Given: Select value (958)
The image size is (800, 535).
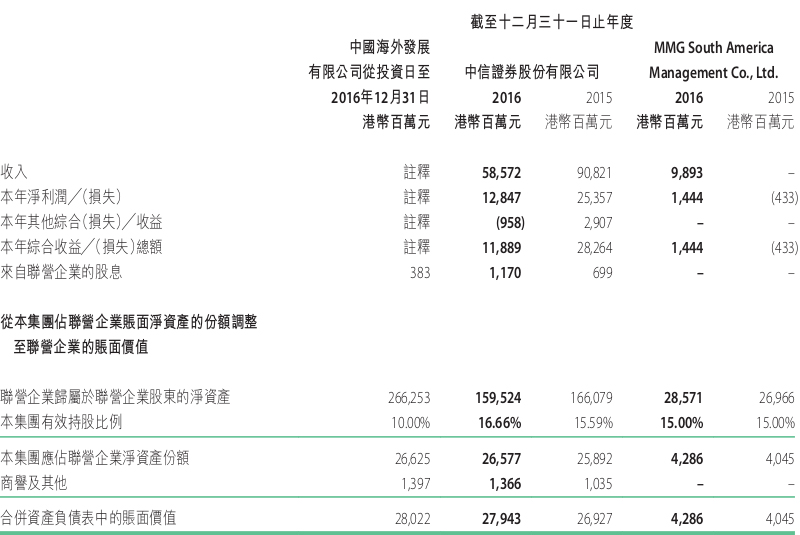Looking at the screenshot, I should [510, 223].
